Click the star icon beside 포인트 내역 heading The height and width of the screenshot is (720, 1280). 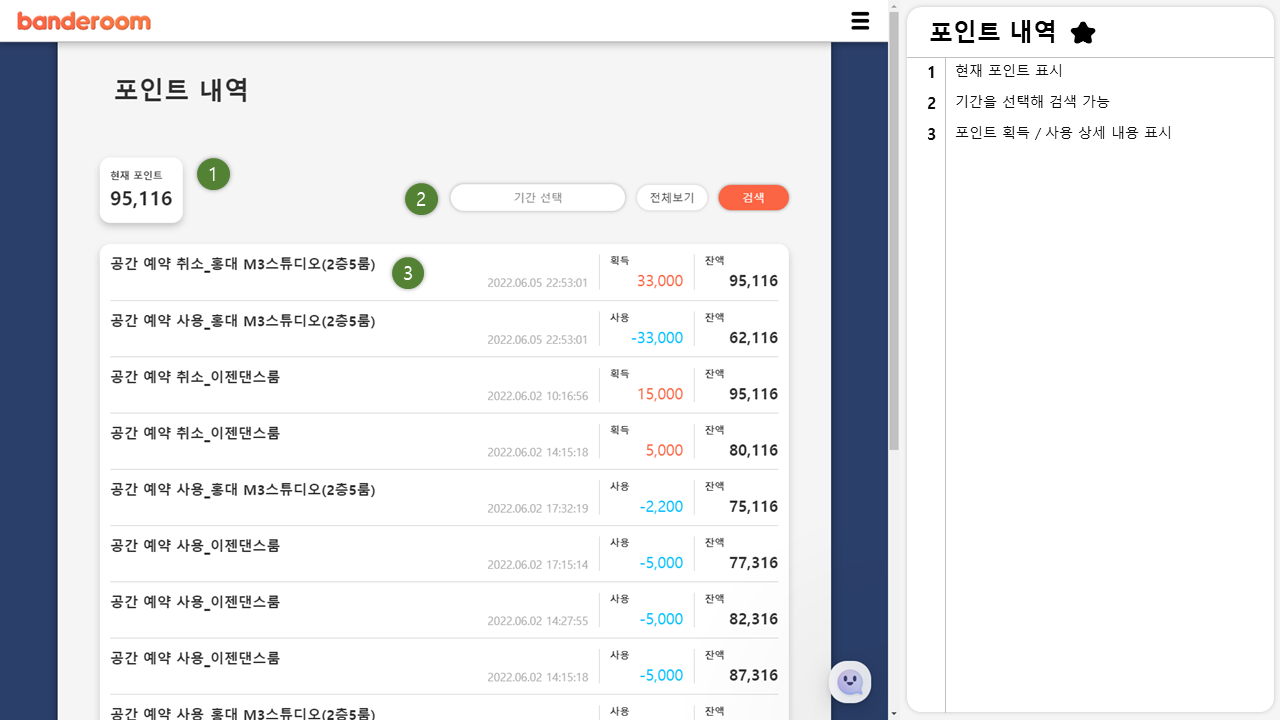(1082, 31)
